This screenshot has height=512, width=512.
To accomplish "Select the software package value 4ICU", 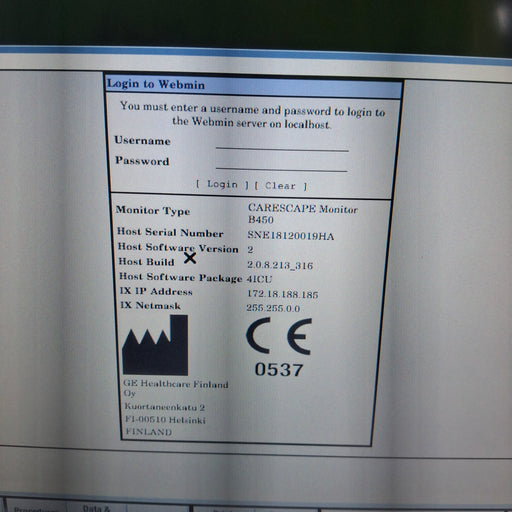I will tap(259, 279).
